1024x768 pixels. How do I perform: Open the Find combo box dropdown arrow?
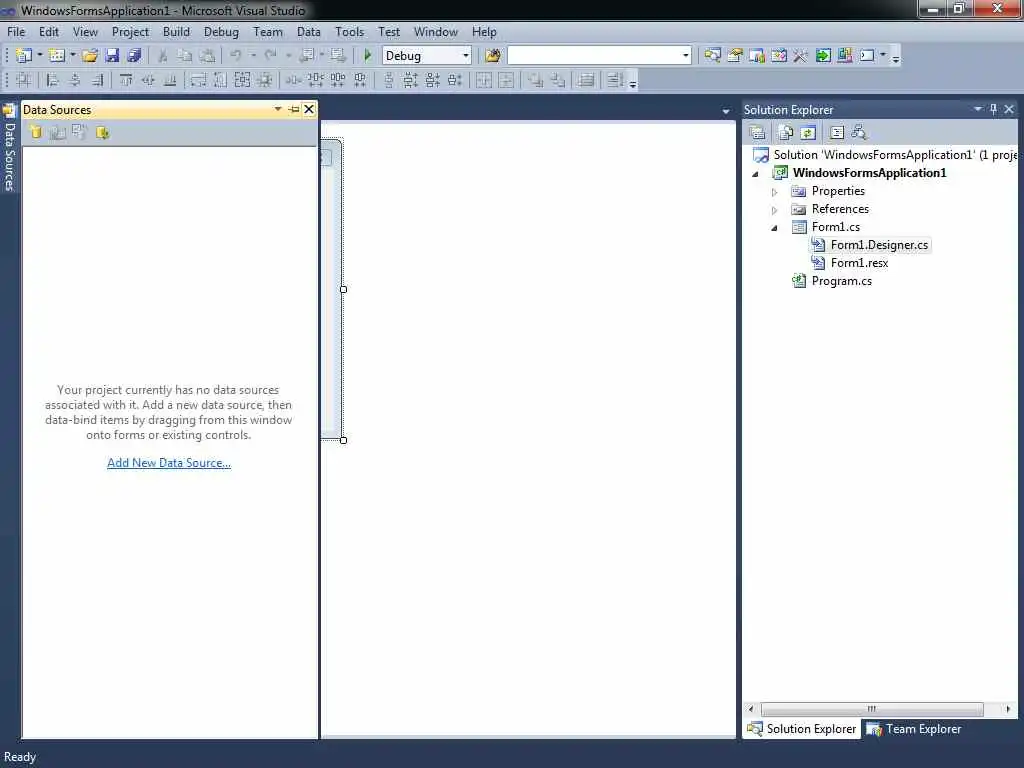(685, 56)
